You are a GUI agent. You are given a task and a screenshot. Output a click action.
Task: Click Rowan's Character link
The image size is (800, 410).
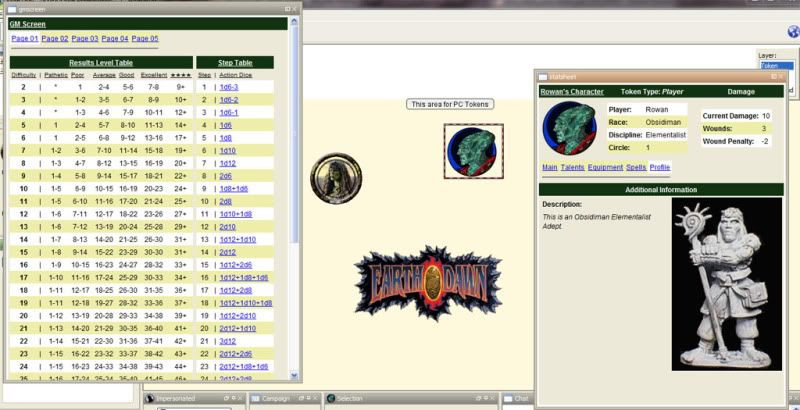tap(572, 92)
